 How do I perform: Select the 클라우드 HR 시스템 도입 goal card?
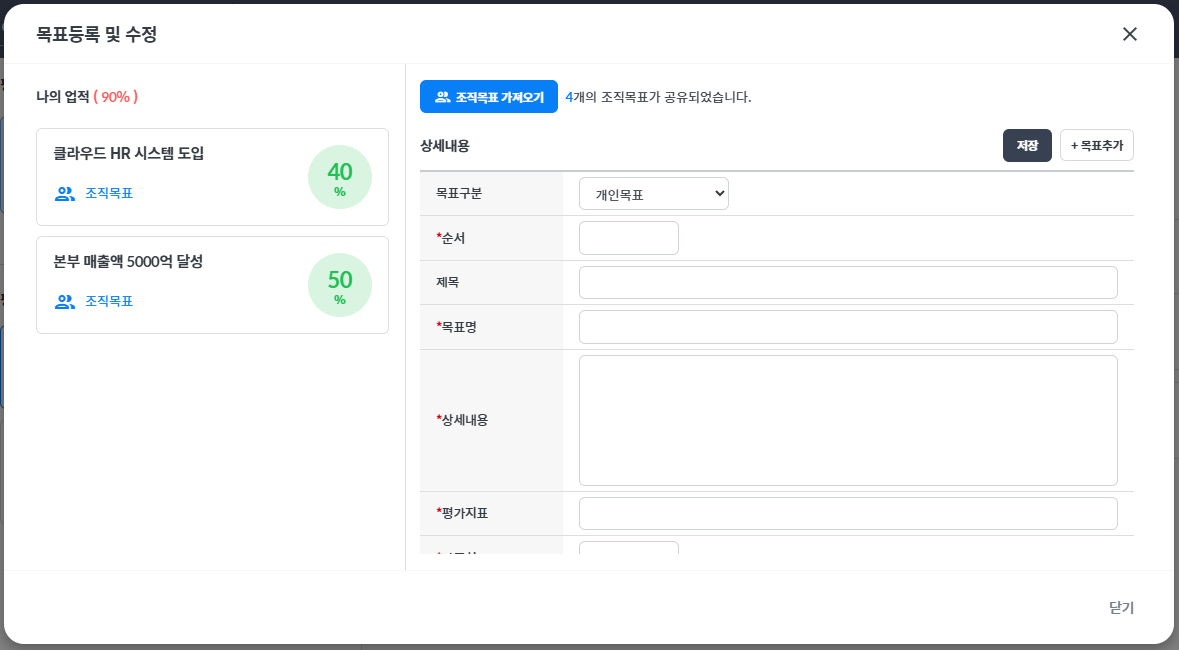coord(212,177)
